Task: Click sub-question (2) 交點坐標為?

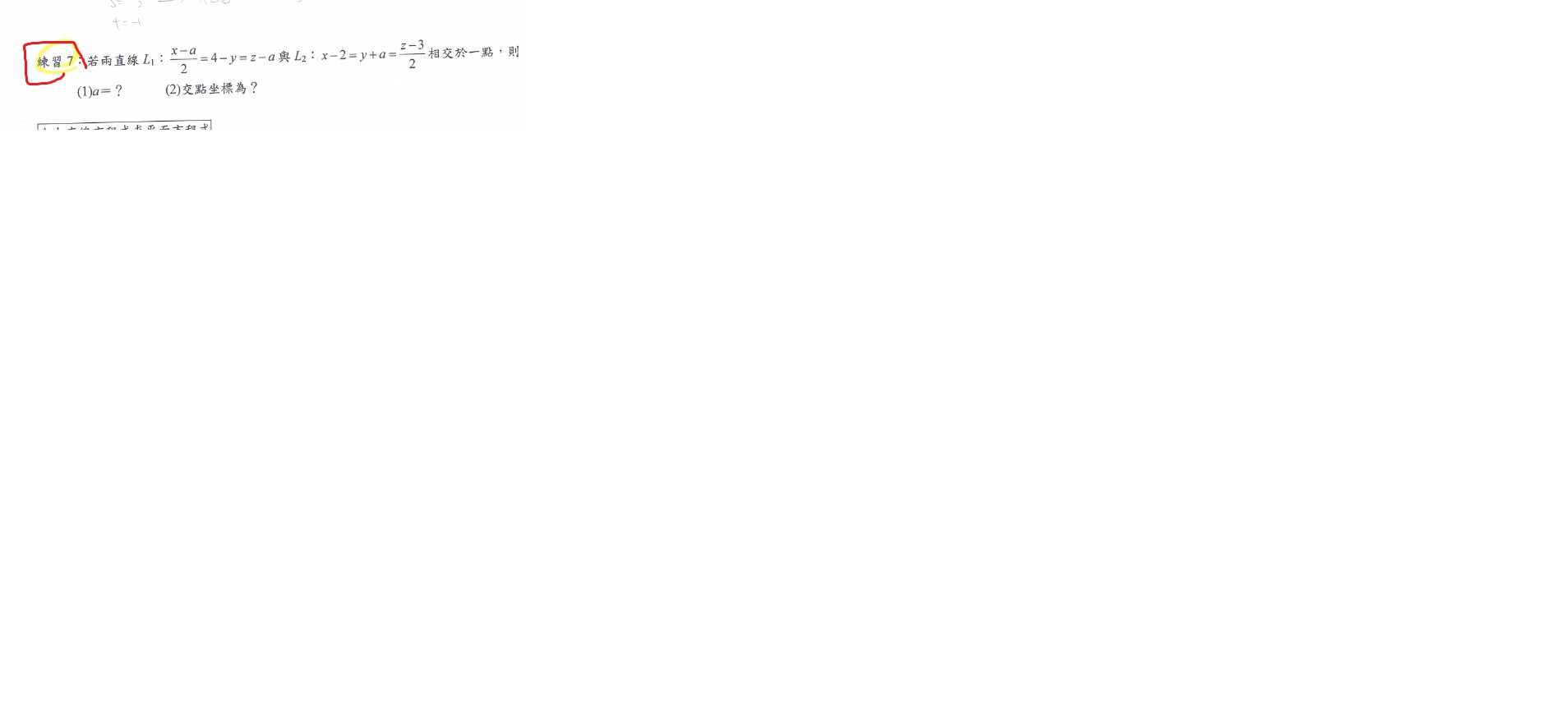Action: [211, 89]
